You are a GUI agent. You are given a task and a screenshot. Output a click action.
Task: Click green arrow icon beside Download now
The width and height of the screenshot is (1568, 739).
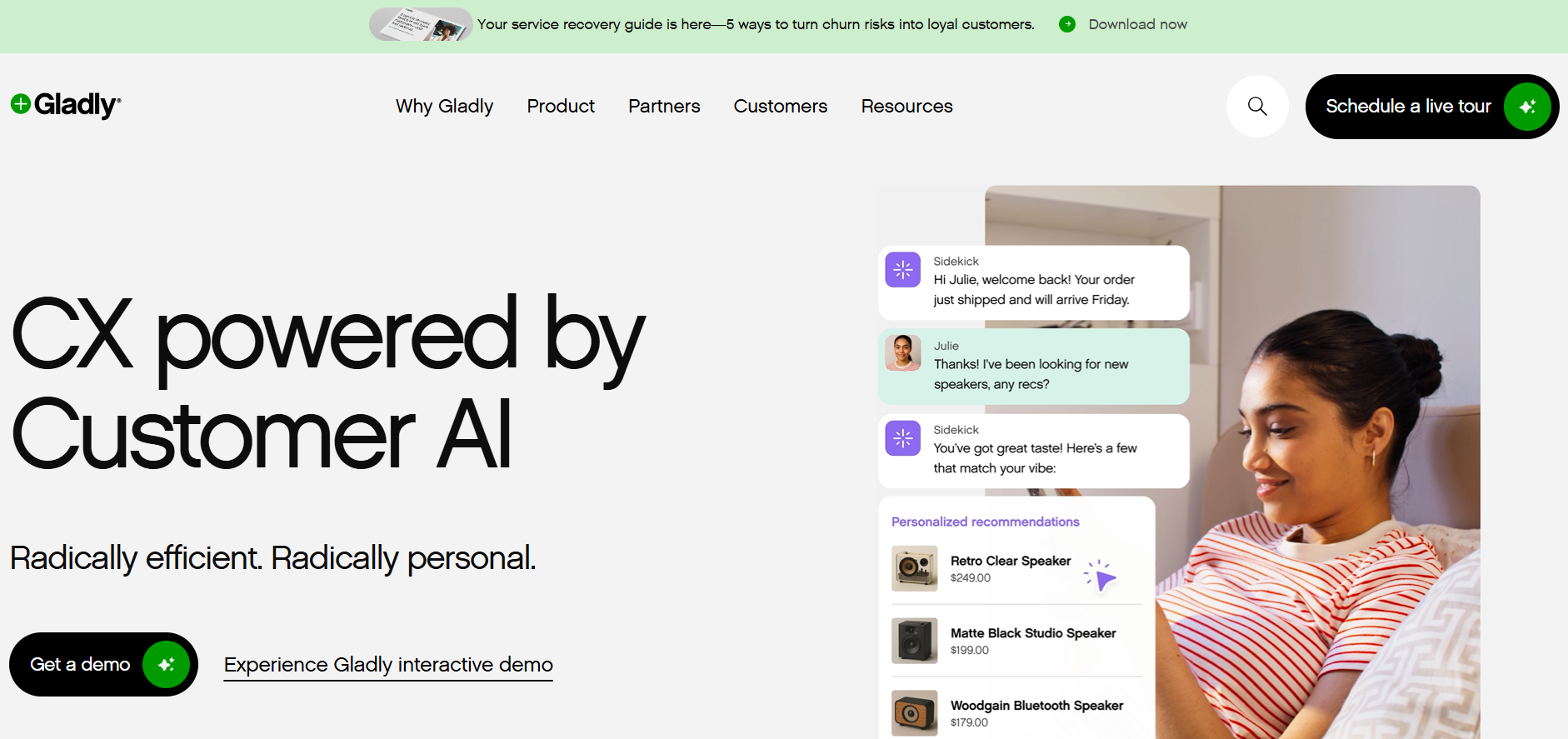1067,25
